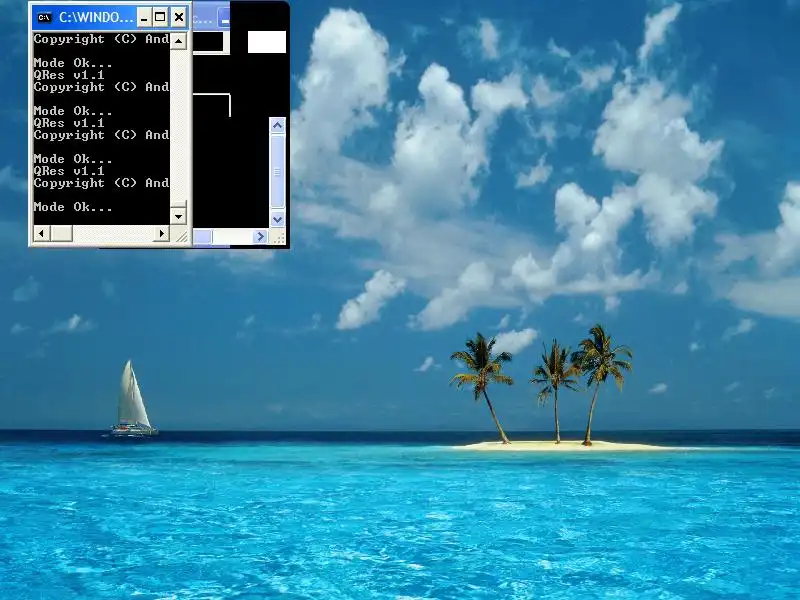This screenshot has height=600, width=800.
Task: Click the topmost "Copyright (C) And" console line
Action: point(101,39)
